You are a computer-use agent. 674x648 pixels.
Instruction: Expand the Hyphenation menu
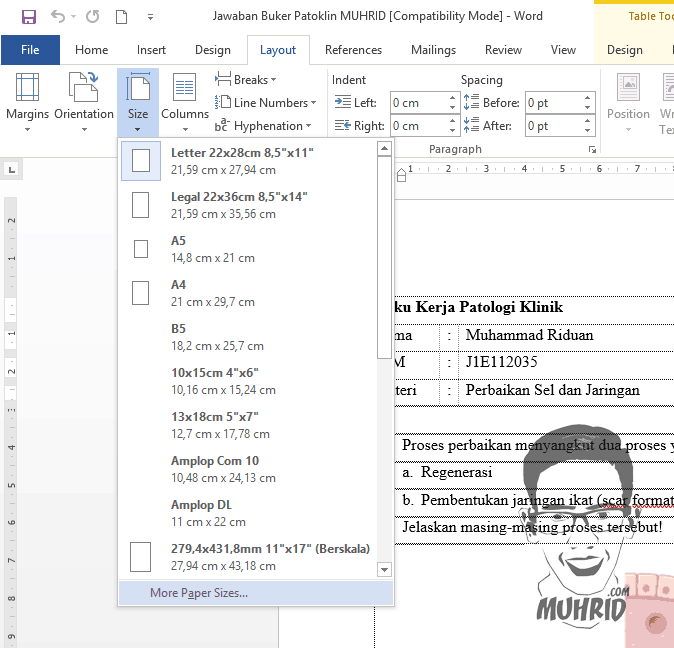coord(263,126)
